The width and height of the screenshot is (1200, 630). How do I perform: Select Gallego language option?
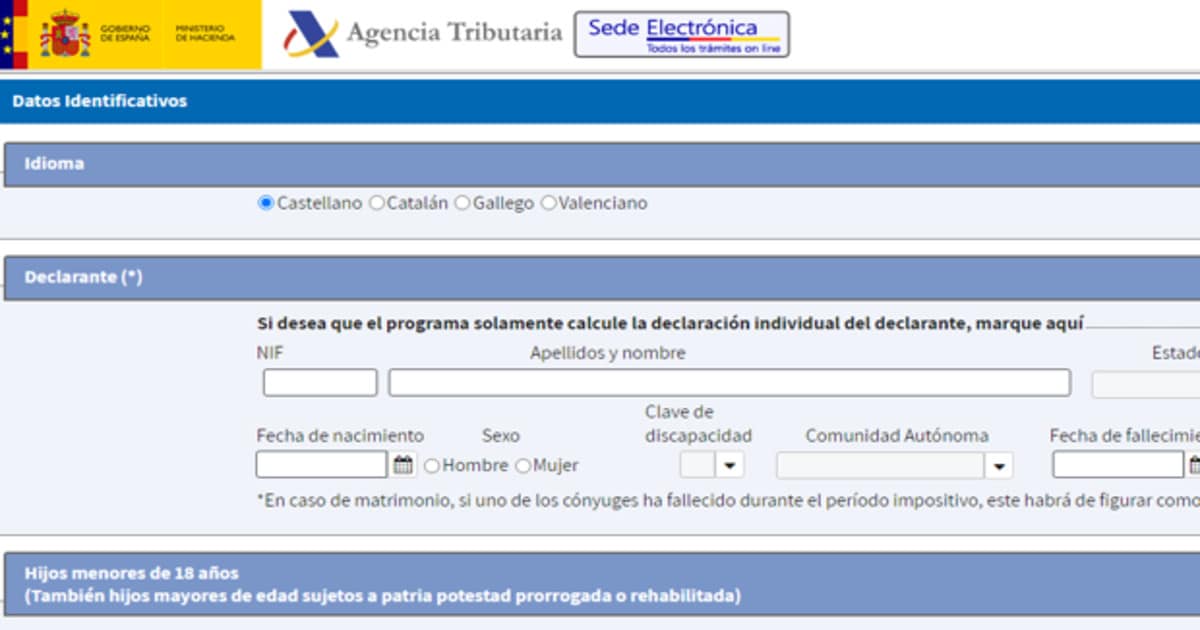pyautogui.click(x=462, y=203)
